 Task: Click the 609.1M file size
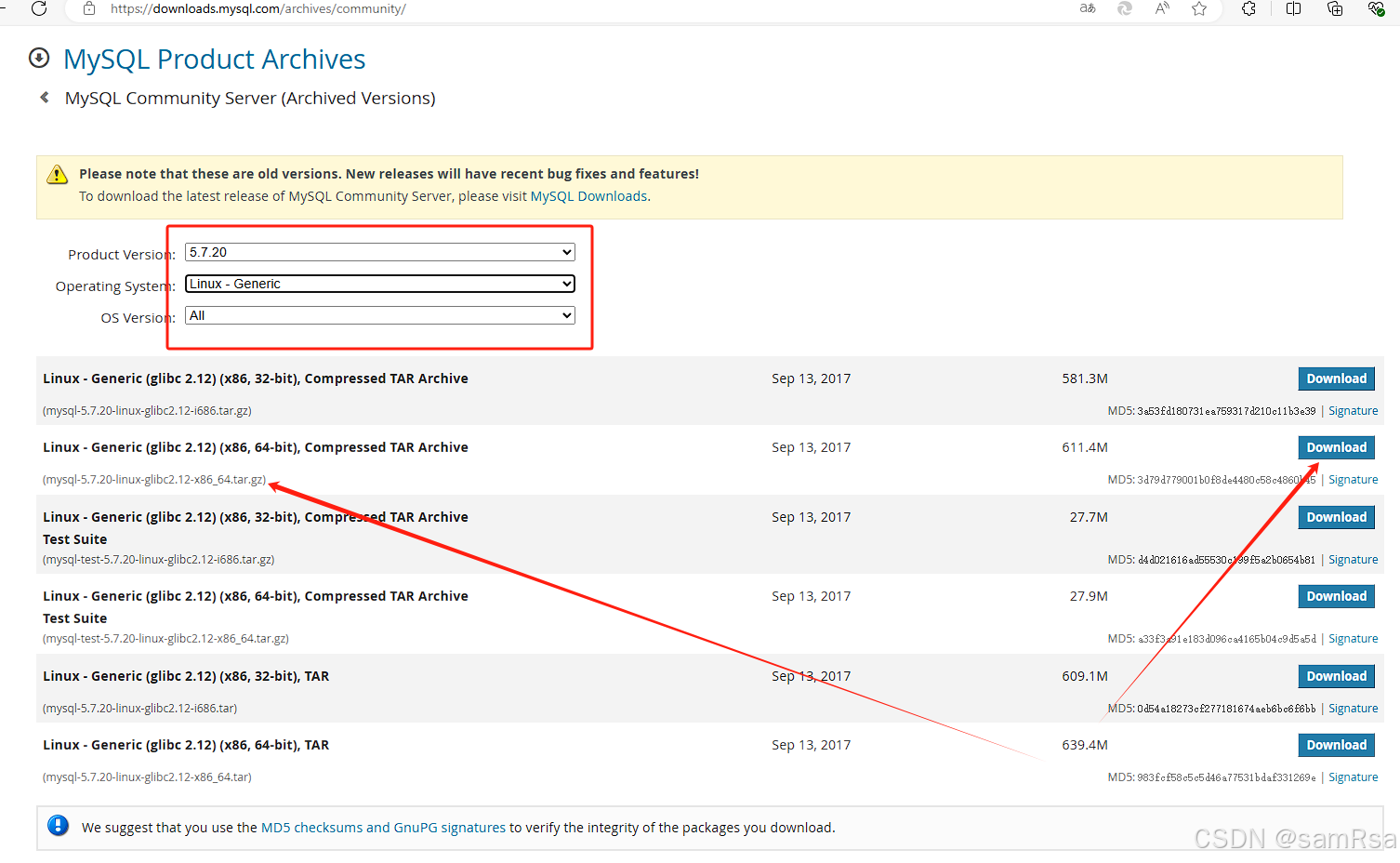1085,676
